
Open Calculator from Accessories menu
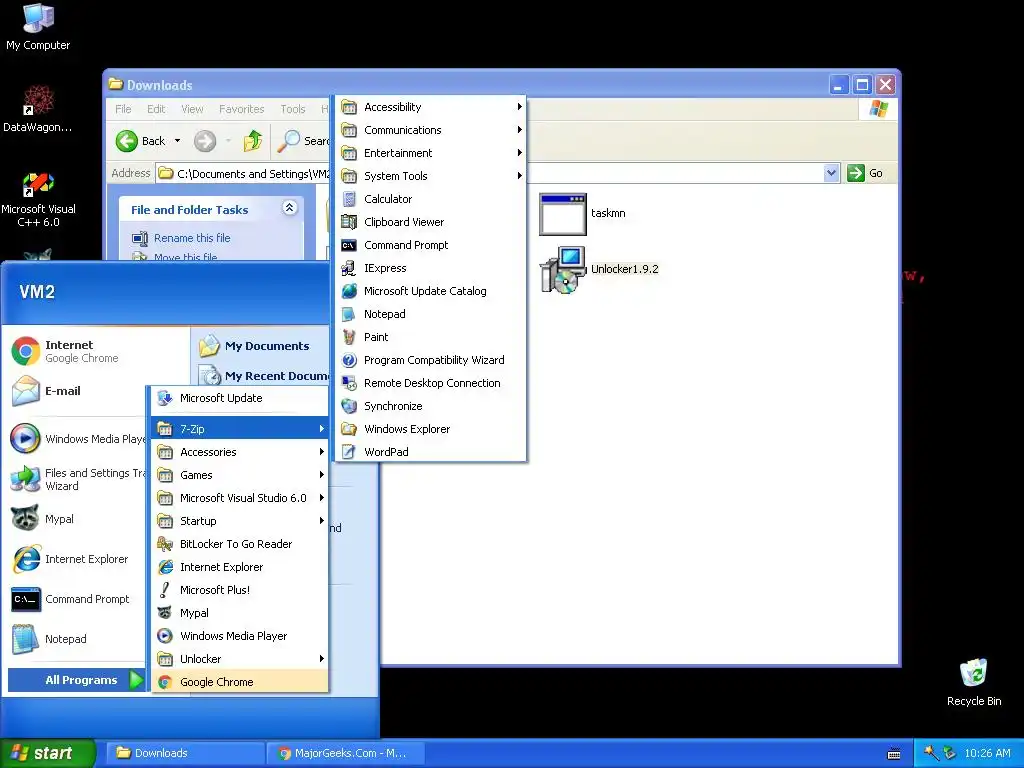(x=430, y=199)
